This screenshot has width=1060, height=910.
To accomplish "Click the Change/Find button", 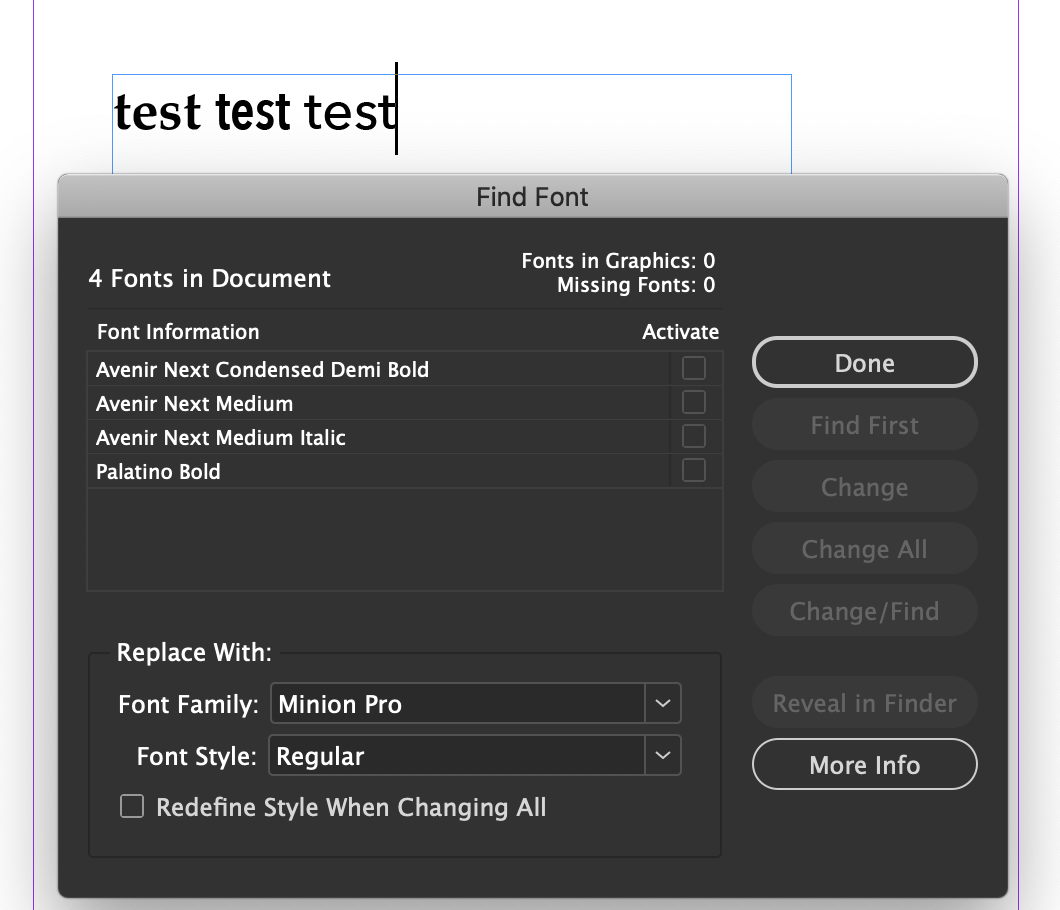I will pyautogui.click(x=864, y=610).
